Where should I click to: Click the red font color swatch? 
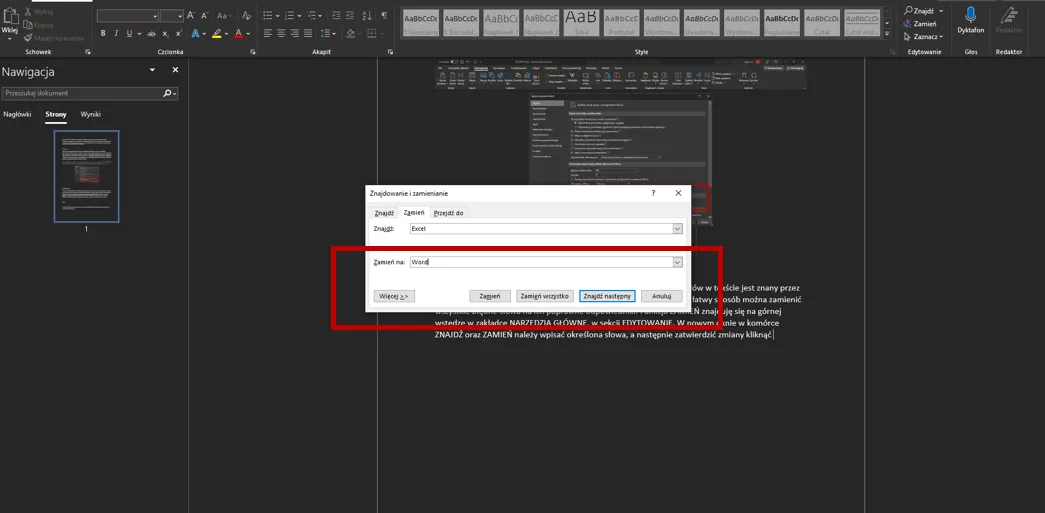pos(238,33)
